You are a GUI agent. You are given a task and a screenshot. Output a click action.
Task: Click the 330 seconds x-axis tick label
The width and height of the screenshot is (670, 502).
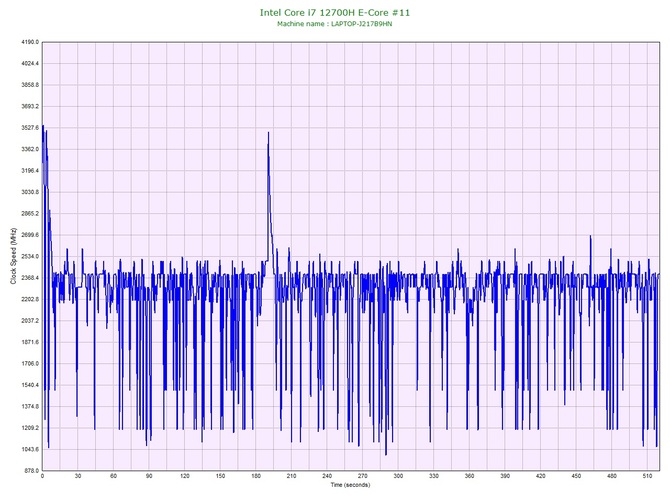[434, 476]
